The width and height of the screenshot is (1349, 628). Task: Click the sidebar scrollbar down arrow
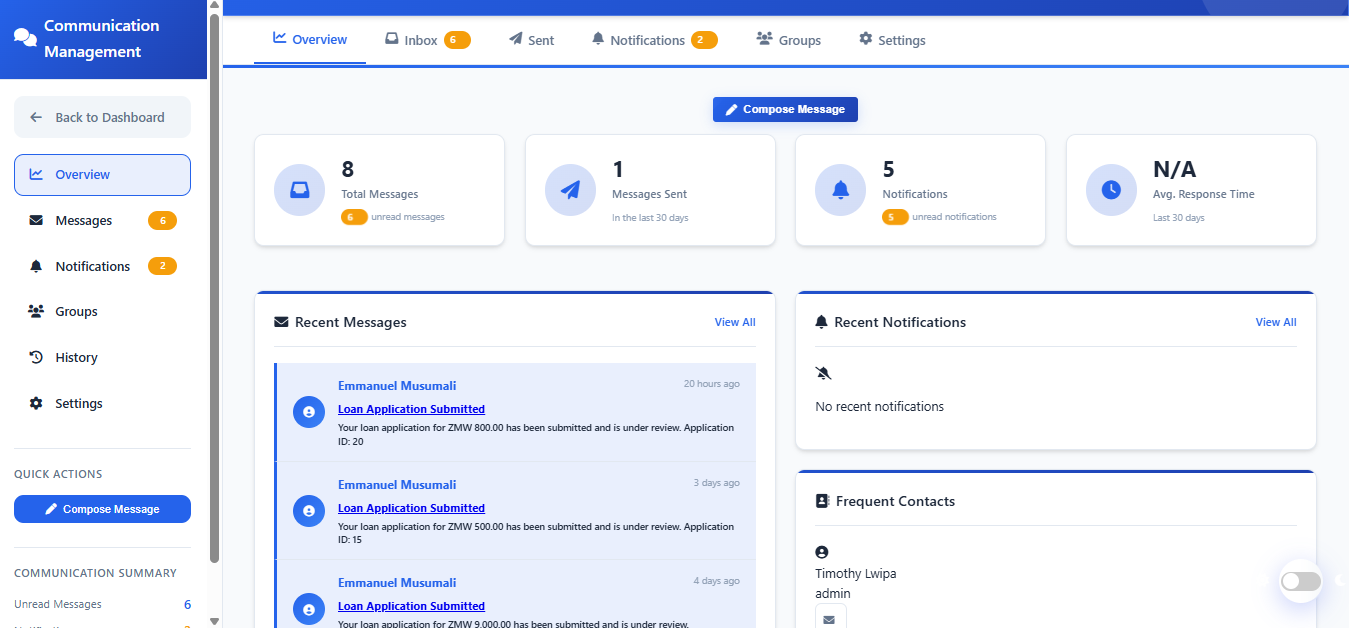[x=214, y=620]
